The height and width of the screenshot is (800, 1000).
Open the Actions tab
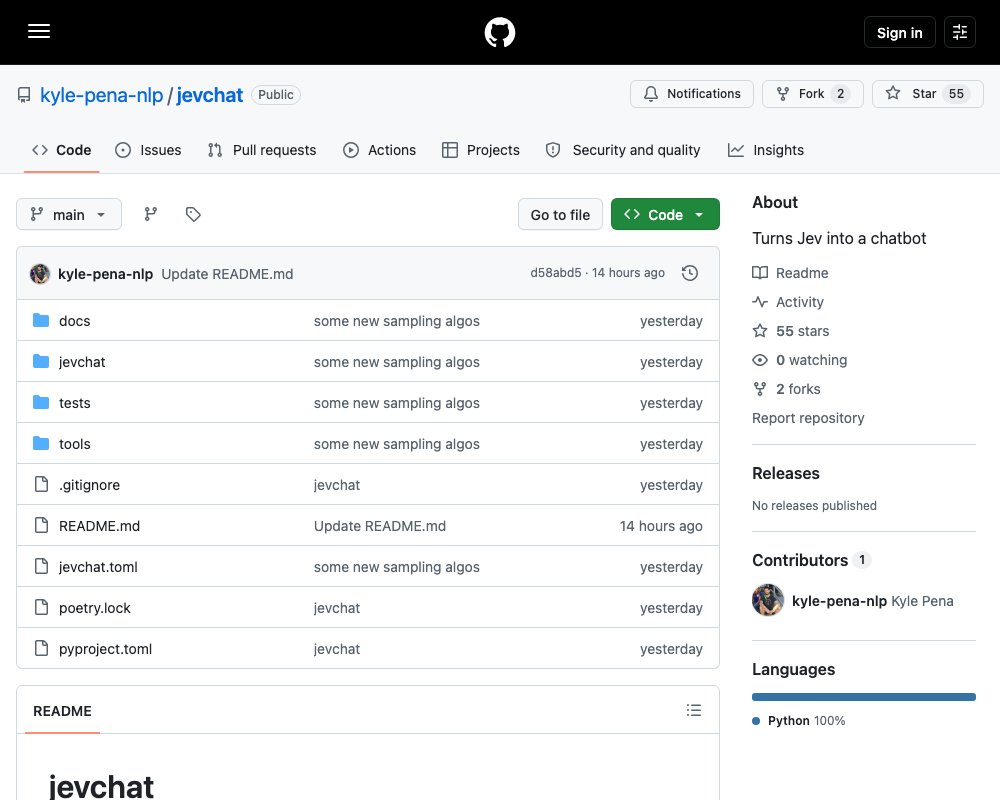pyautogui.click(x=379, y=150)
